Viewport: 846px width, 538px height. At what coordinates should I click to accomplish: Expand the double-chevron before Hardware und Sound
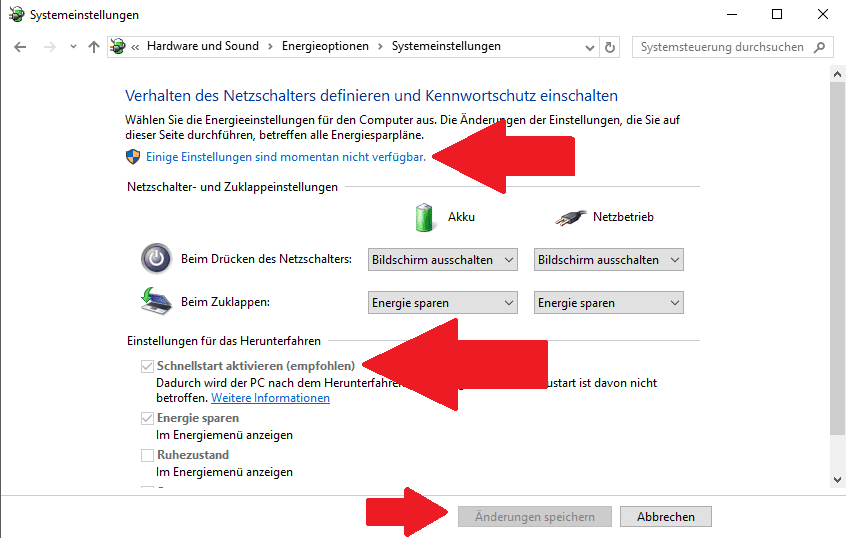click(135, 47)
